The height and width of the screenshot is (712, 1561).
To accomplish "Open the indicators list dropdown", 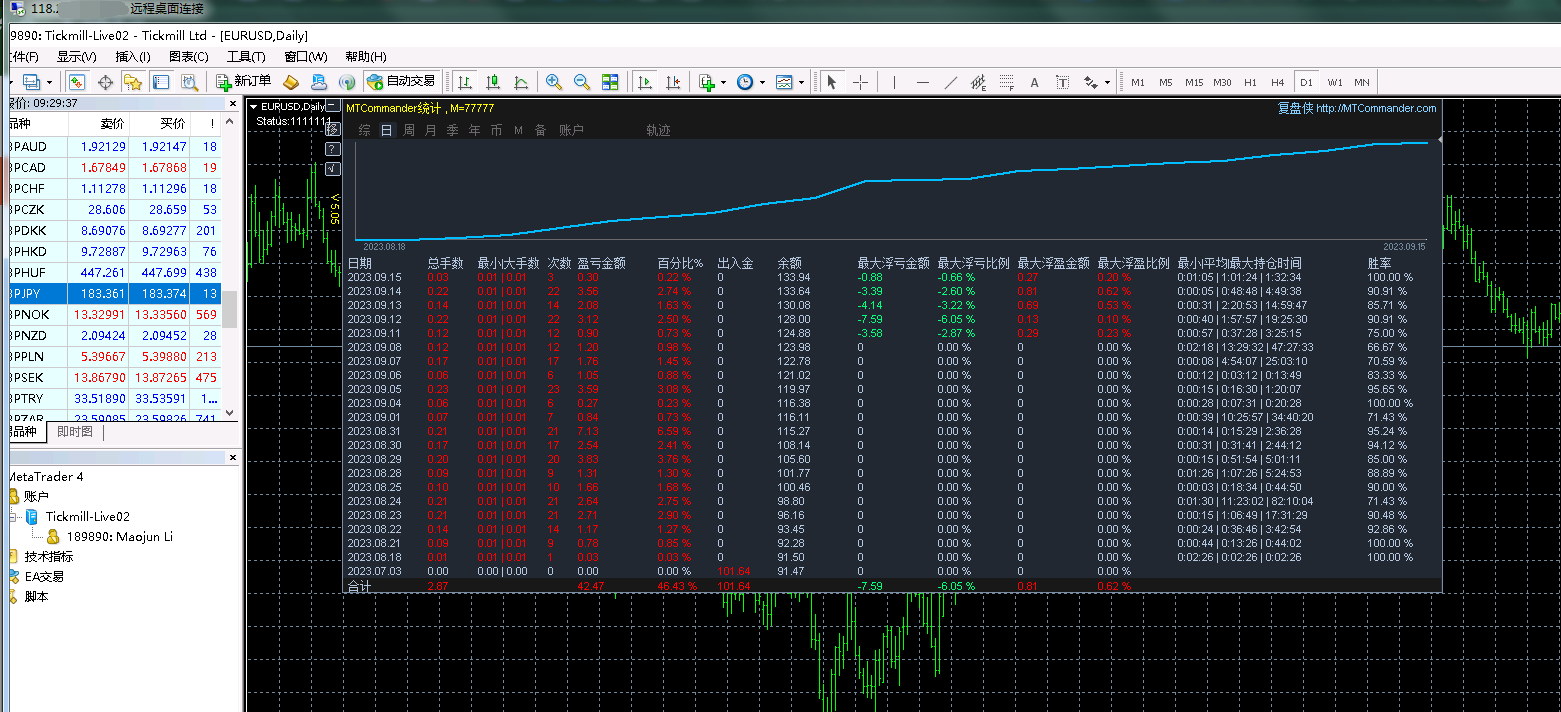I will coord(711,82).
